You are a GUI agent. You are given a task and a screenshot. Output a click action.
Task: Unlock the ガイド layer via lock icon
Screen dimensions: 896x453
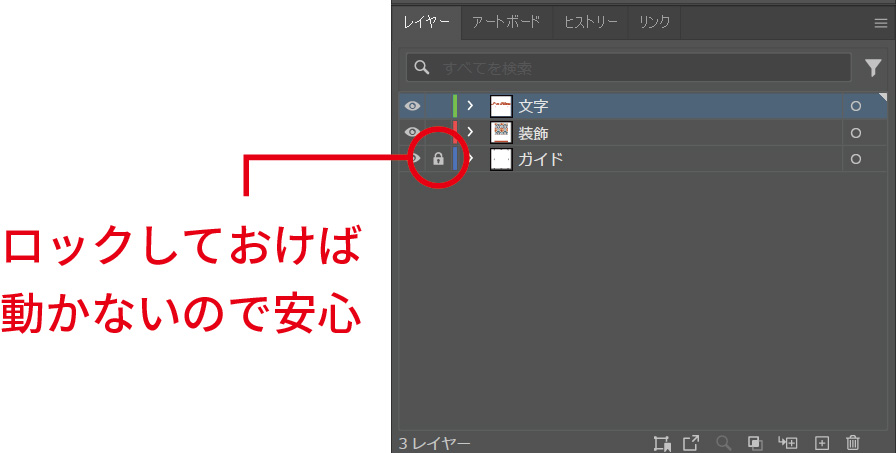coord(437,159)
